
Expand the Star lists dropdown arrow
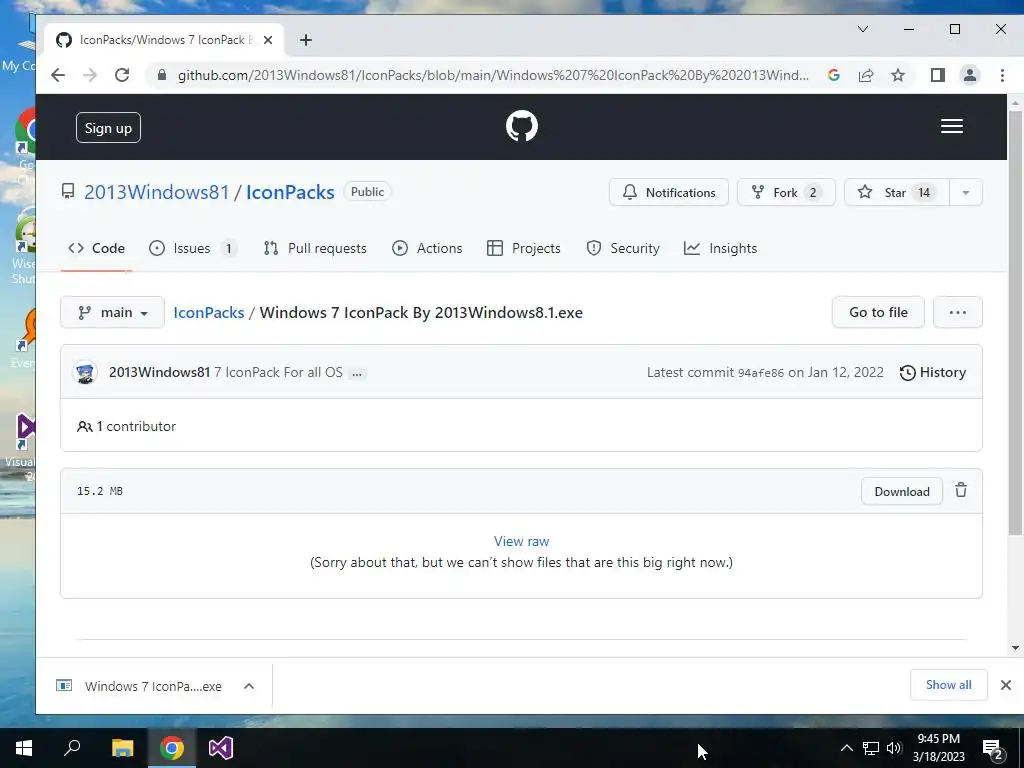tap(966, 192)
